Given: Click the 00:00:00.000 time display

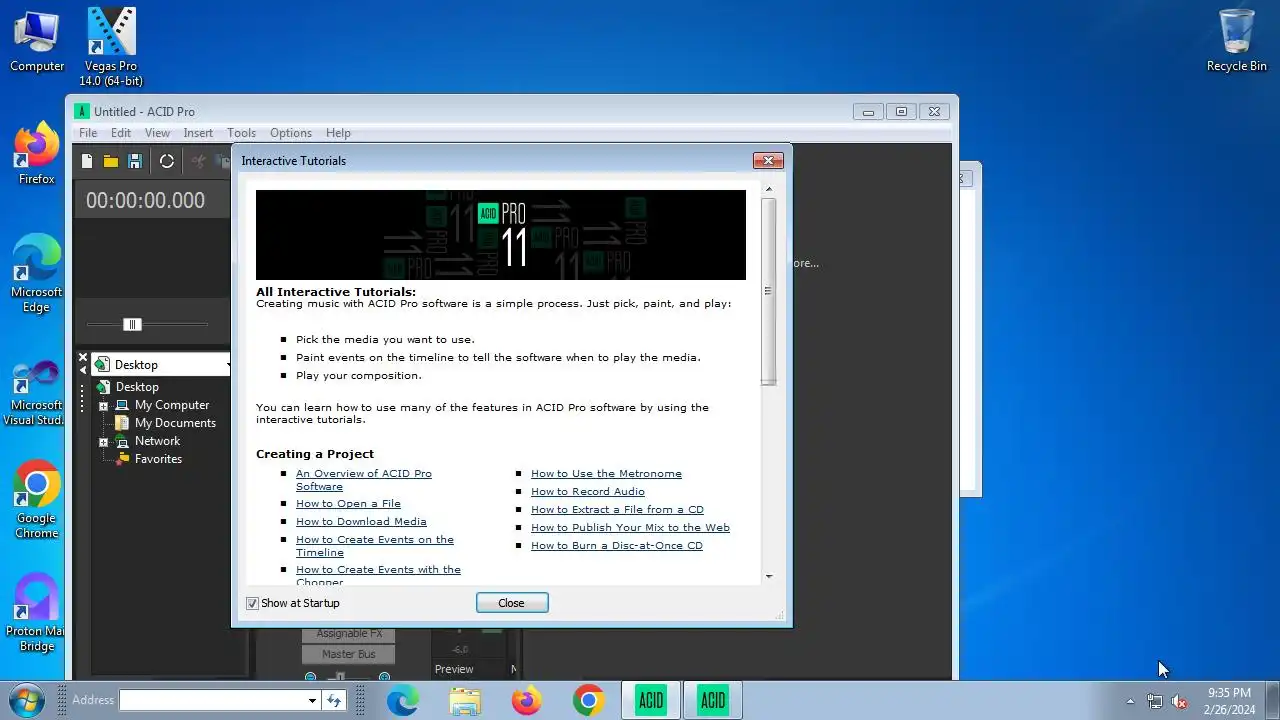Looking at the screenshot, I should [x=145, y=201].
